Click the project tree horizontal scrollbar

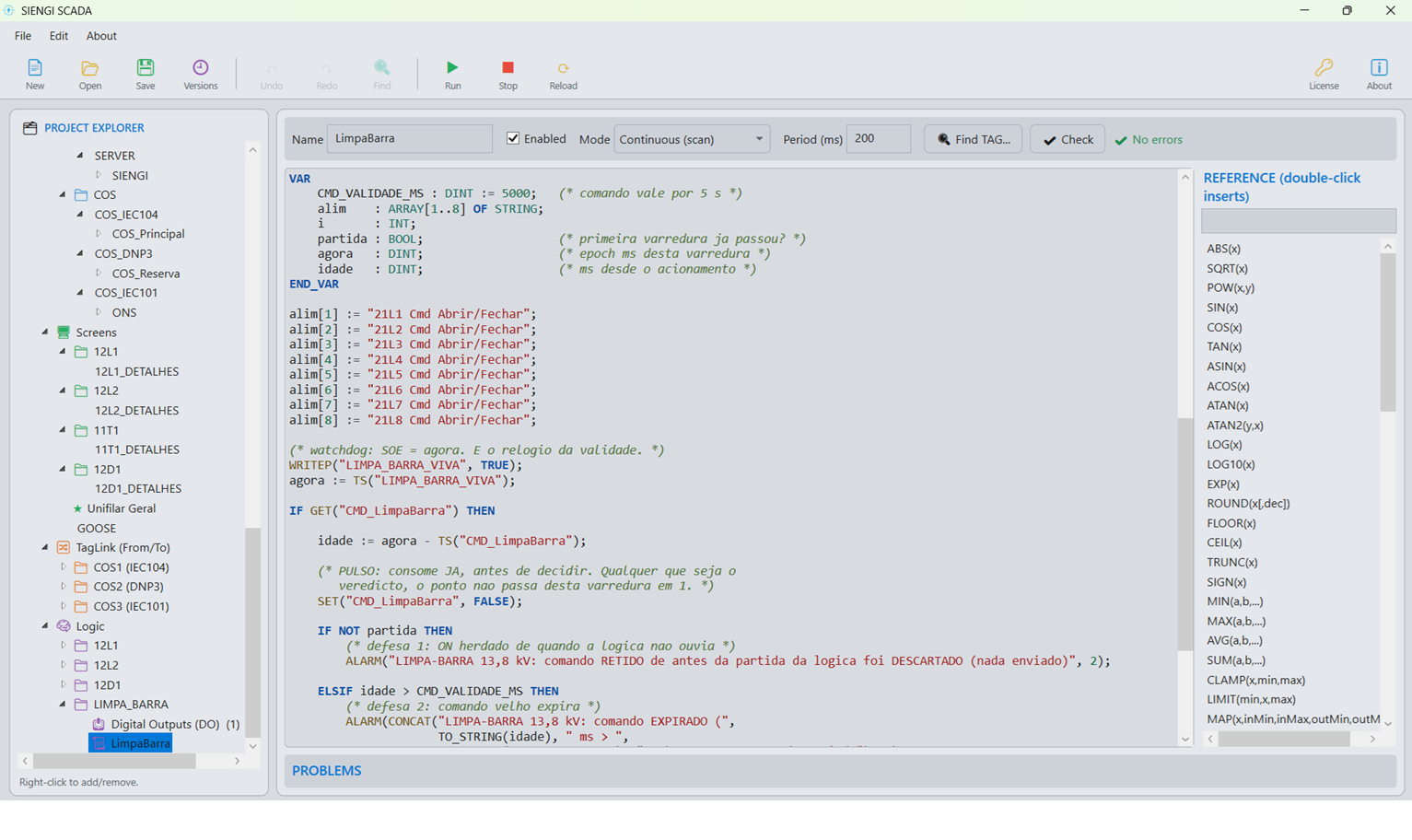click(x=114, y=761)
